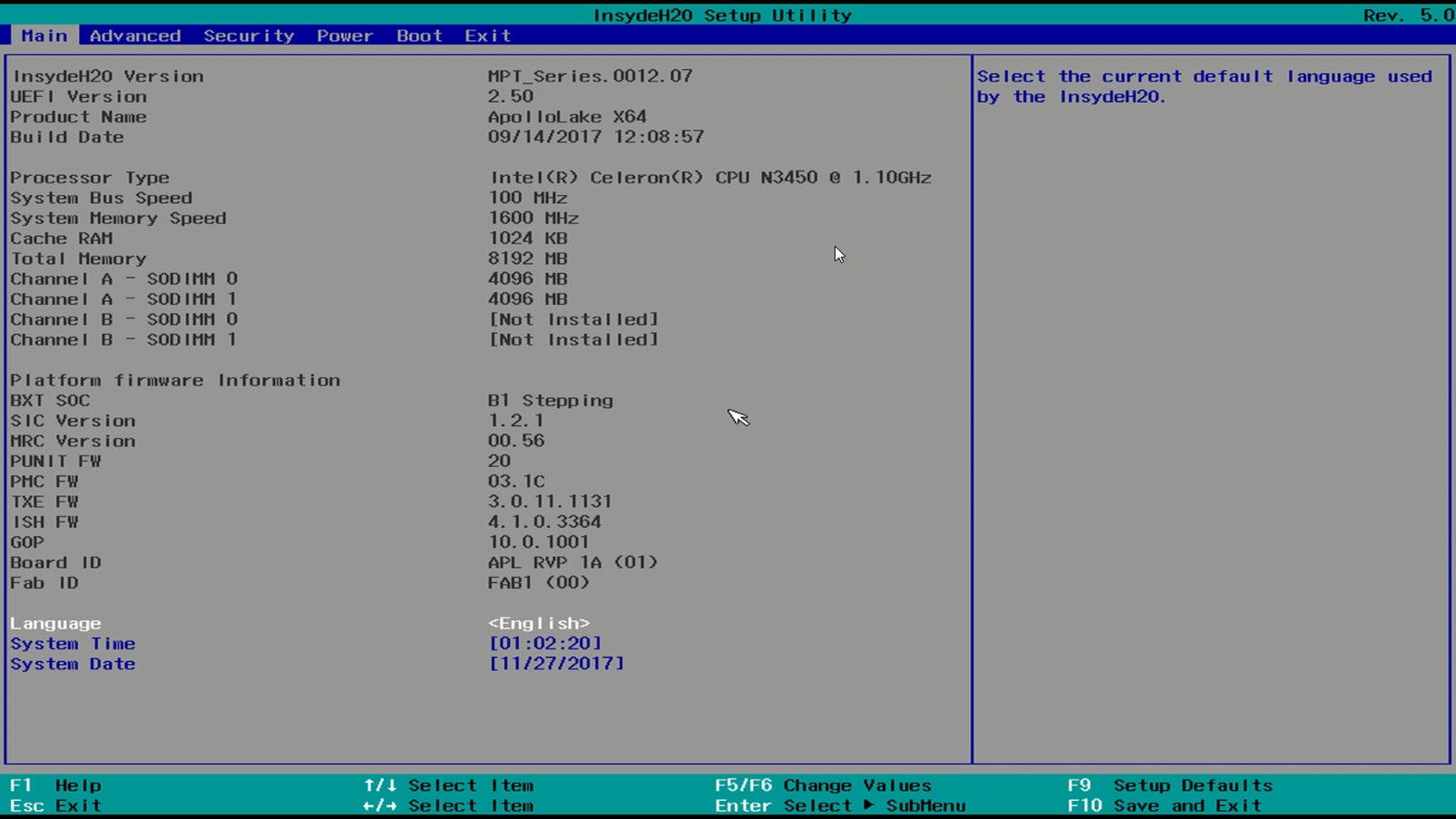Select the Exit tab
1456x819 pixels.
488,35
